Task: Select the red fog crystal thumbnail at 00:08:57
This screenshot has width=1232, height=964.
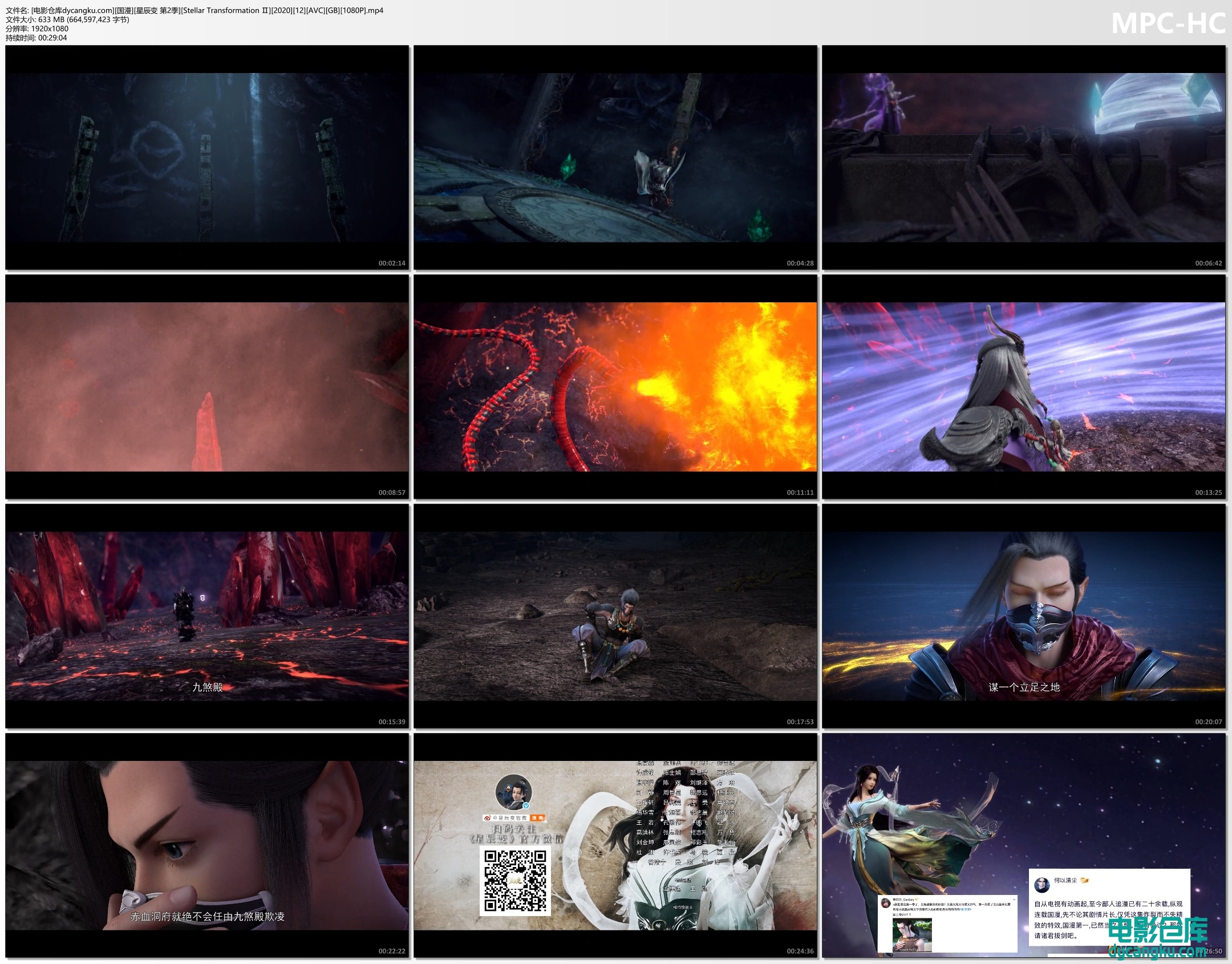Action: [x=207, y=387]
